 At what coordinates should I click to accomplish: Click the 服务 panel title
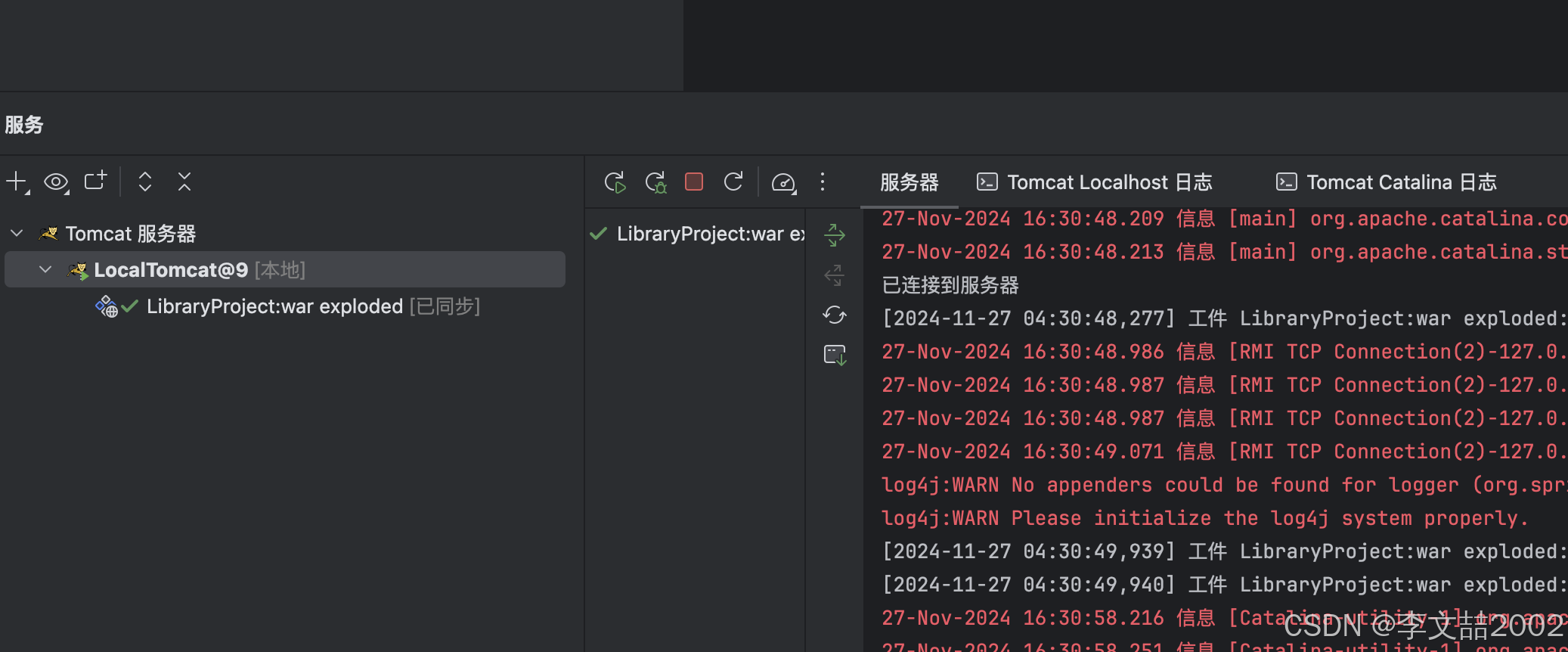(x=24, y=125)
